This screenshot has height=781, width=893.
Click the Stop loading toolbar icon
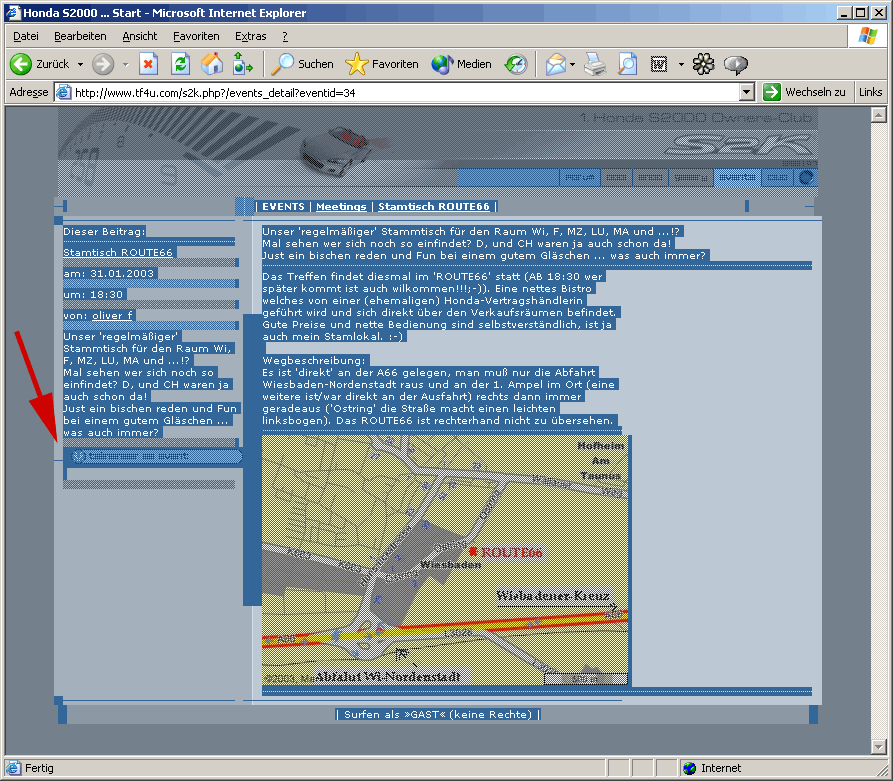click(148, 64)
